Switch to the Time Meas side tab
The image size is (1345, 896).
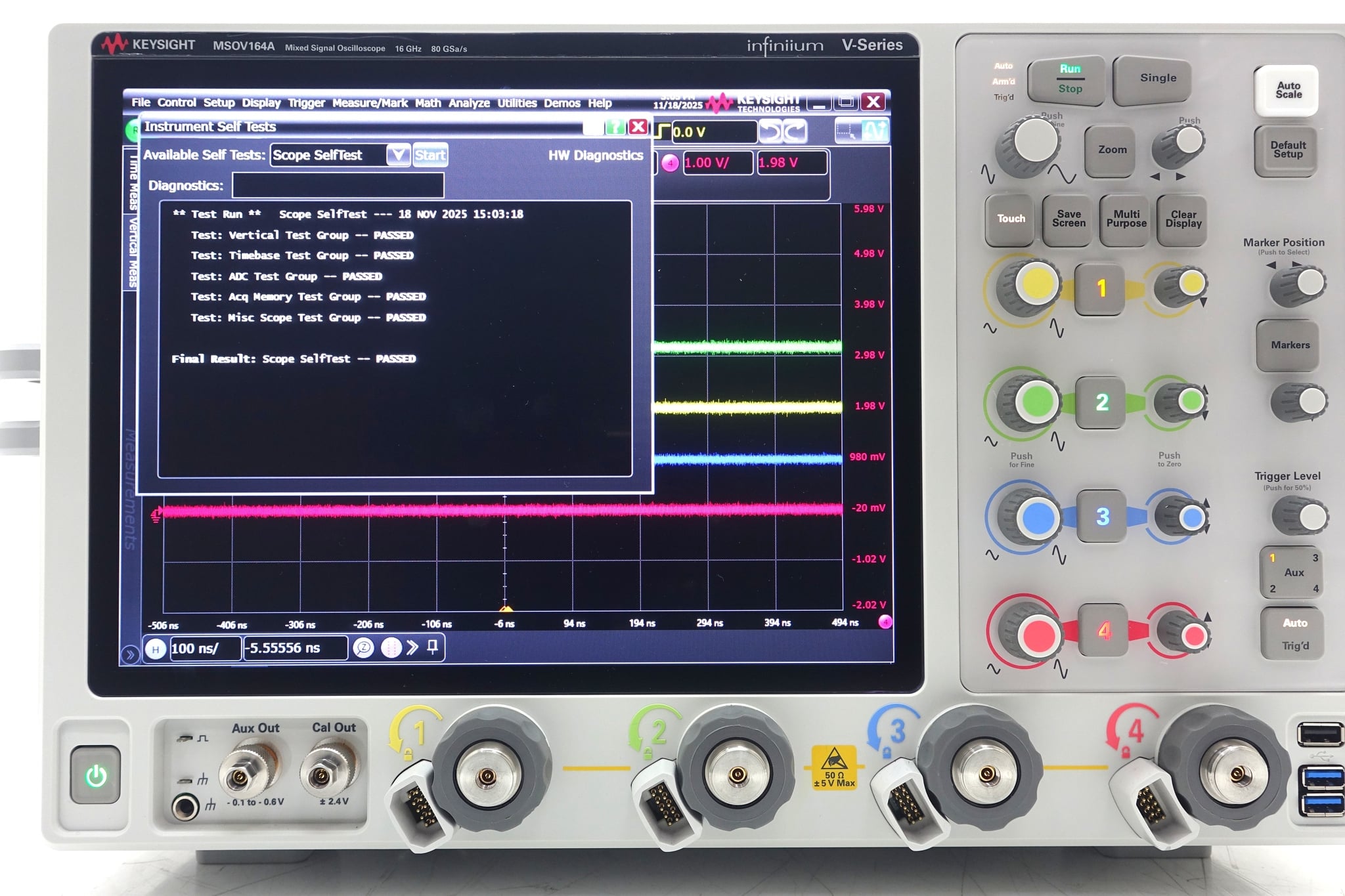coord(131,180)
